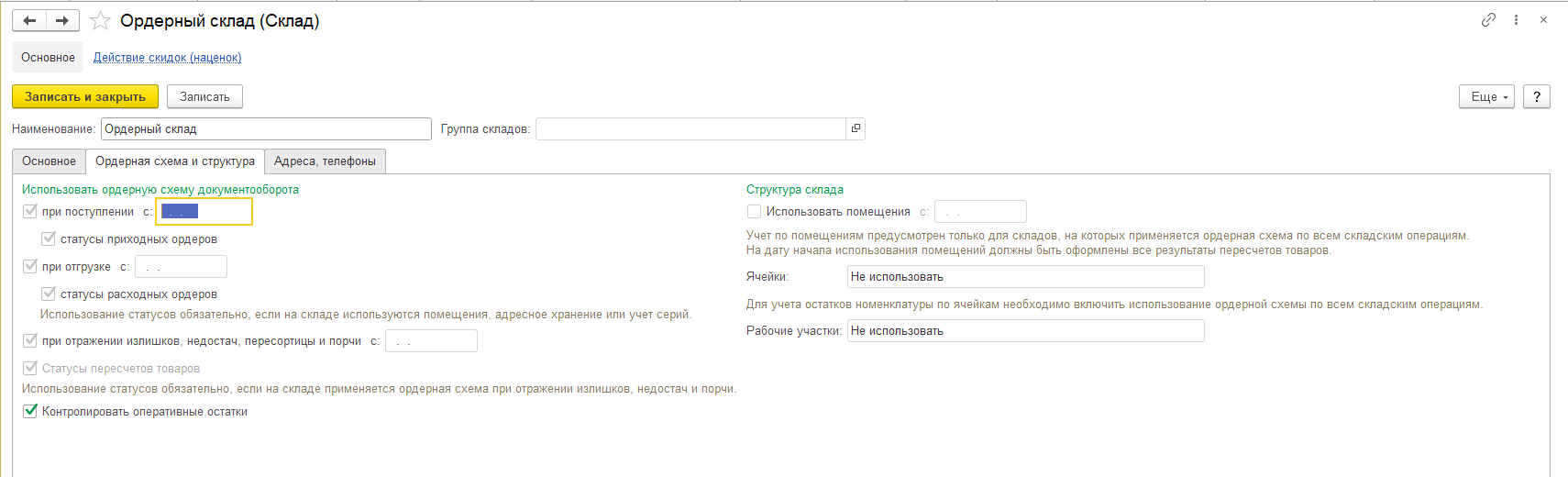This screenshot has height=477, width=1568.
Task: Open the three-dot window menu
Action: tap(1516, 19)
